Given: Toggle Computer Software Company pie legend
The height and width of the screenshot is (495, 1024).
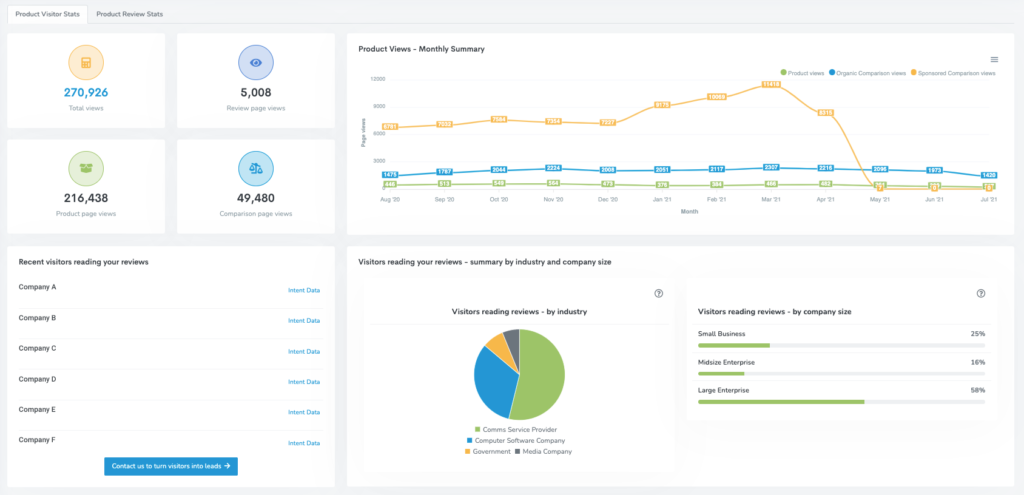Looking at the screenshot, I should [x=516, y=440].
